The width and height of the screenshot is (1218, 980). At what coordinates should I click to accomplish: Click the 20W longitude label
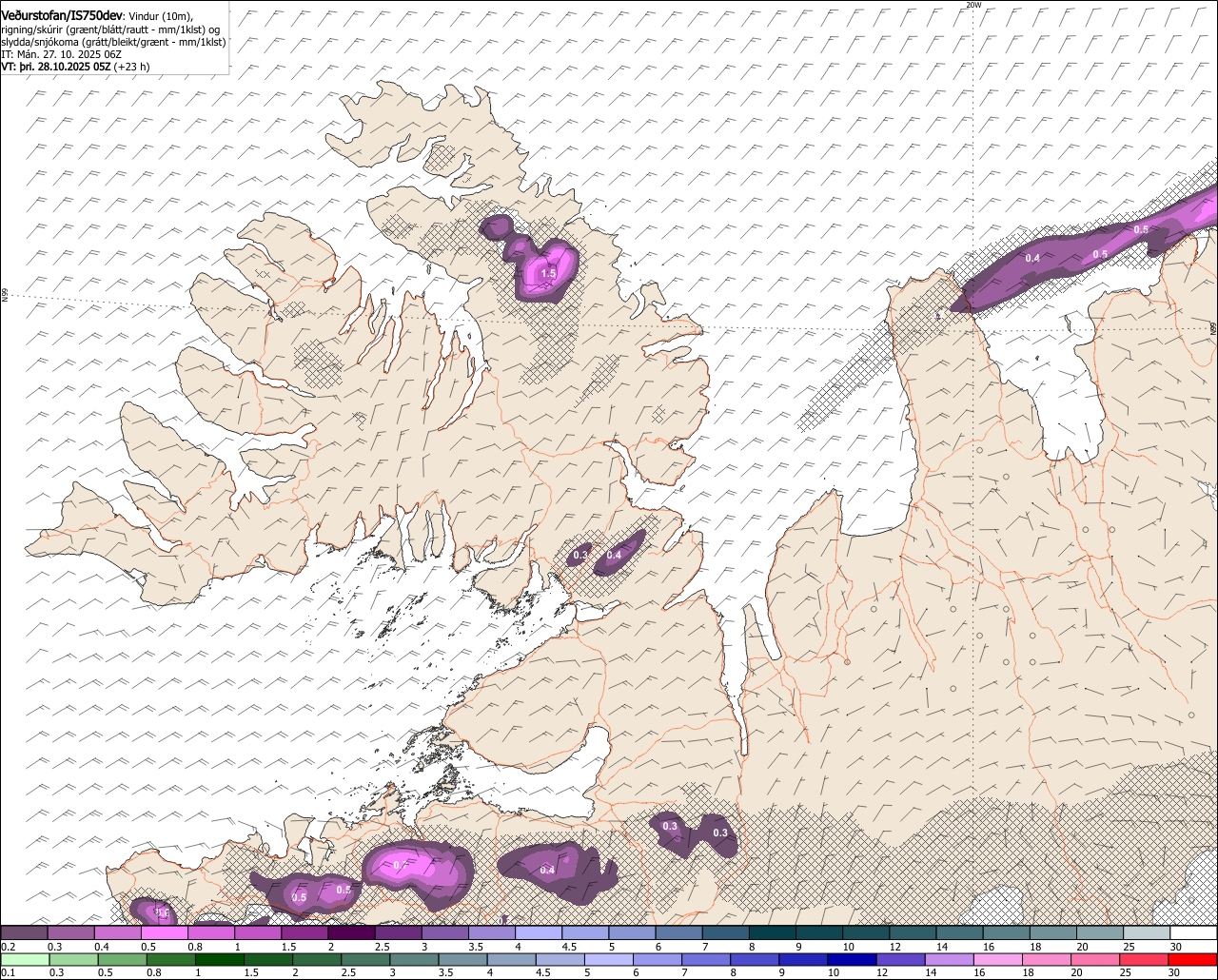pyautogui.click(x=972, y=5)
